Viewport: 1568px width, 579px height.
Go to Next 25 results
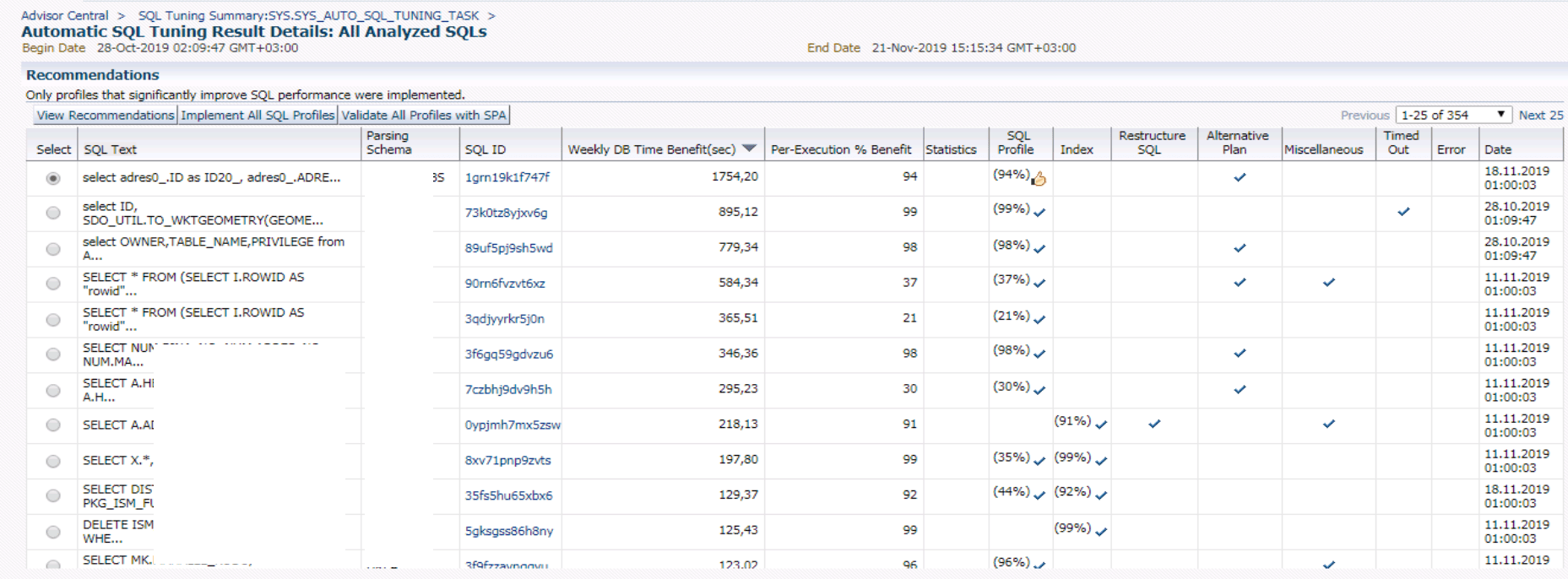point(1541,115)
